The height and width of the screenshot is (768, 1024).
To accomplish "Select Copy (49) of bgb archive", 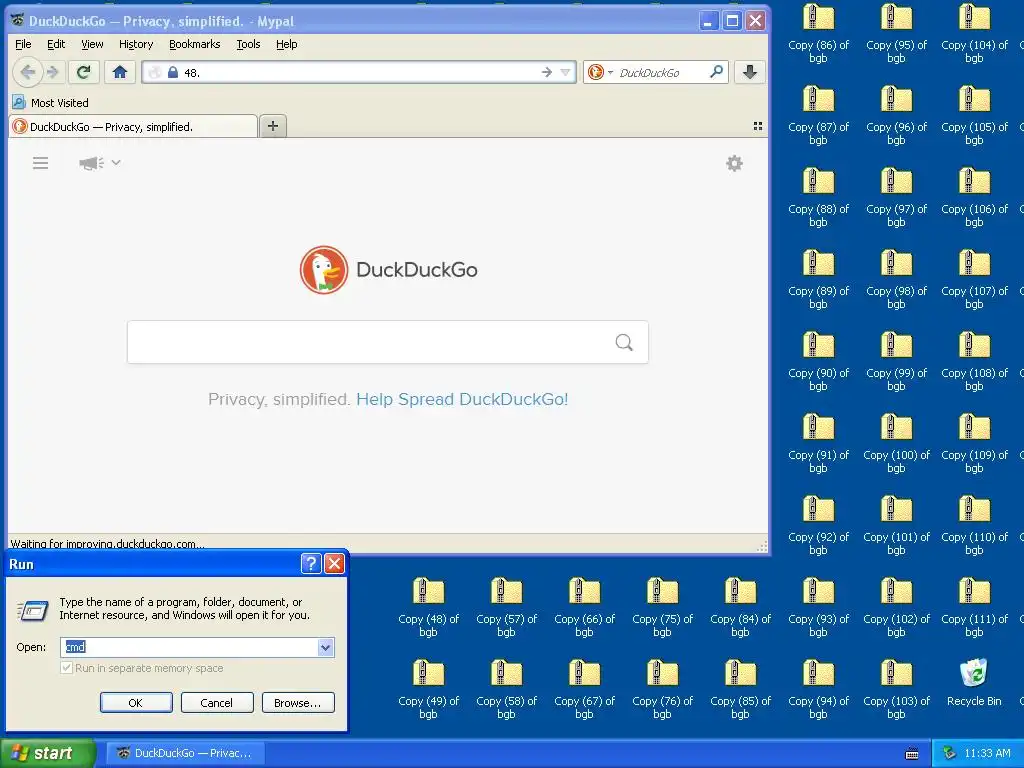I will pyautogui.click(x=428, y=690).
